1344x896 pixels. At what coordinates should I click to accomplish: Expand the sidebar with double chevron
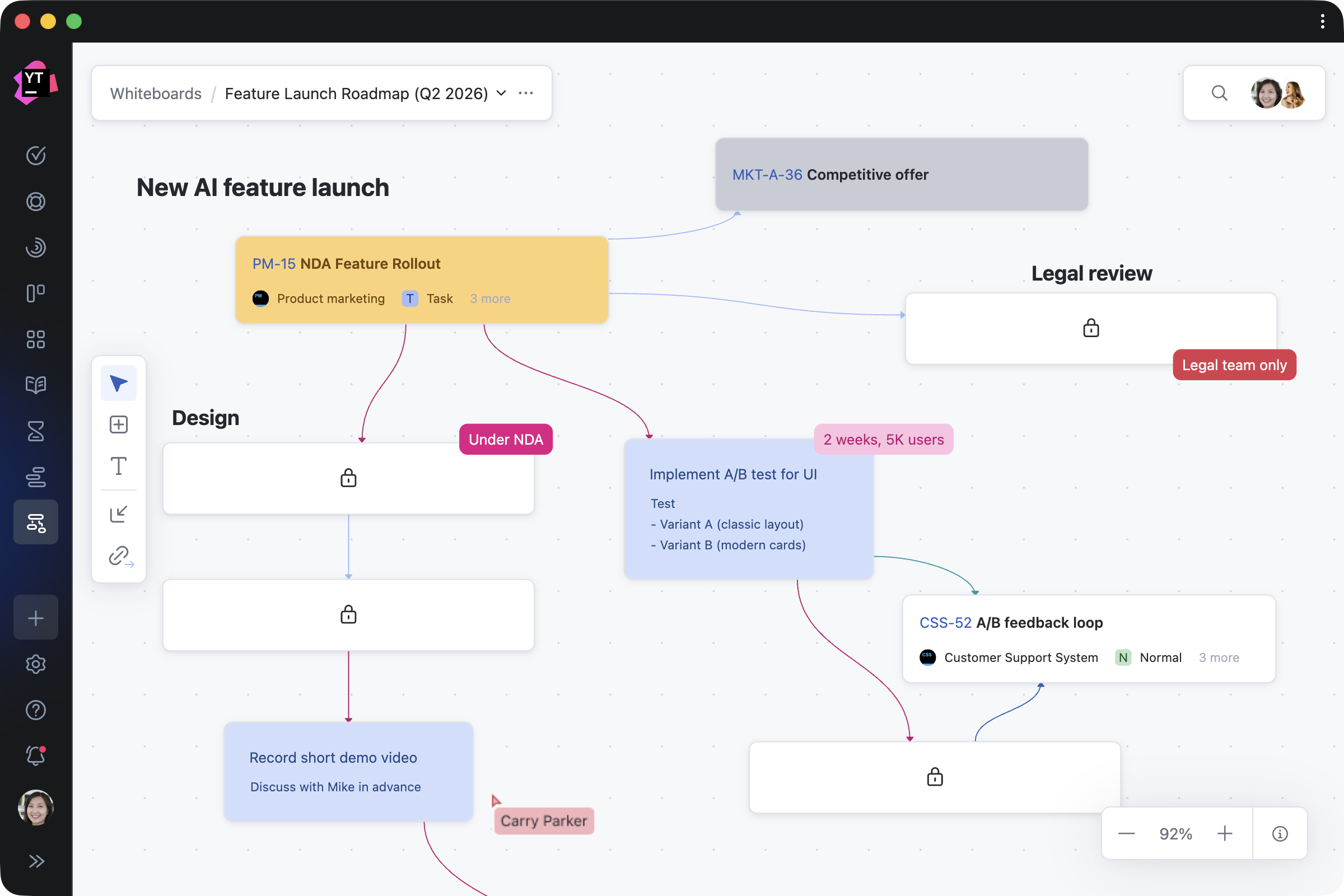[x=35, y=861]
